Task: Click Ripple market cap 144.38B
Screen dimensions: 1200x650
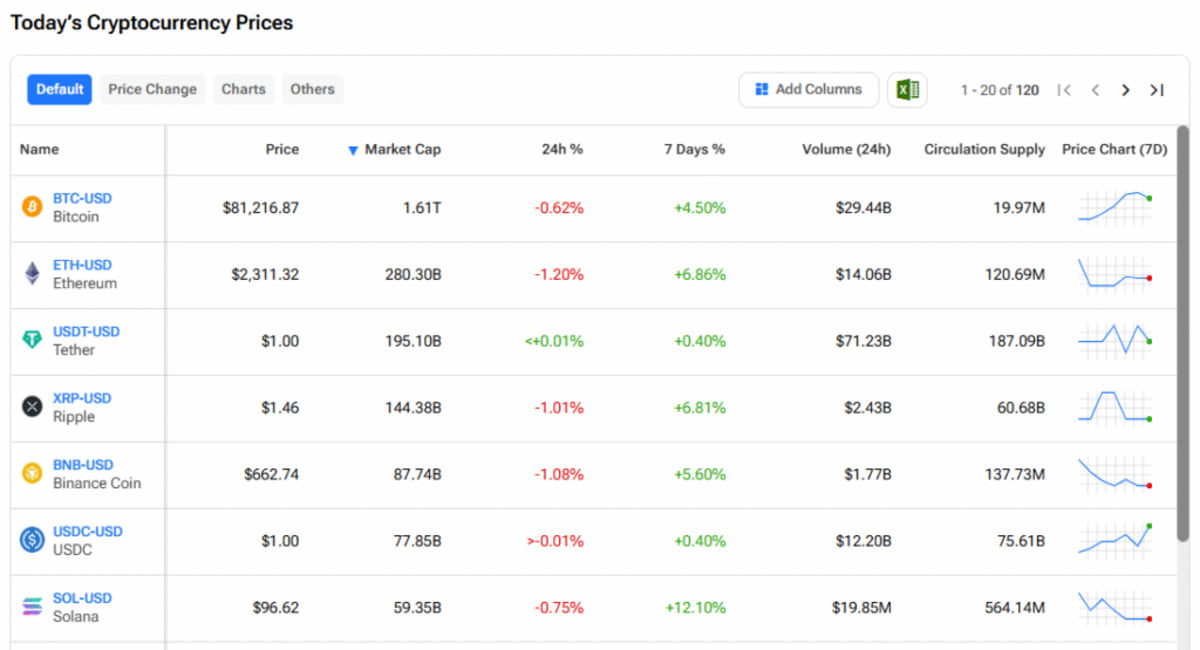Action: pos(413,407)
